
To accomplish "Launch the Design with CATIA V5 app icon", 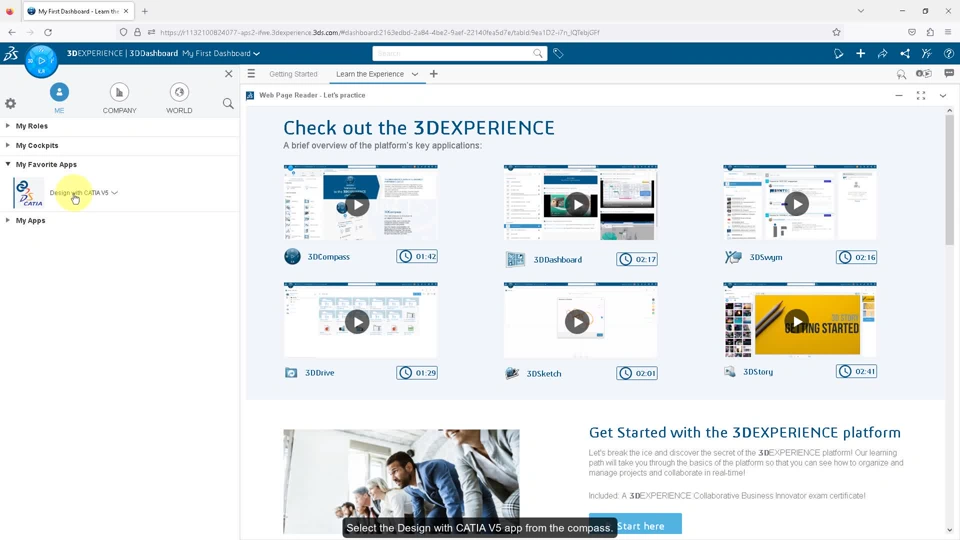I will (x=28, y=193).
